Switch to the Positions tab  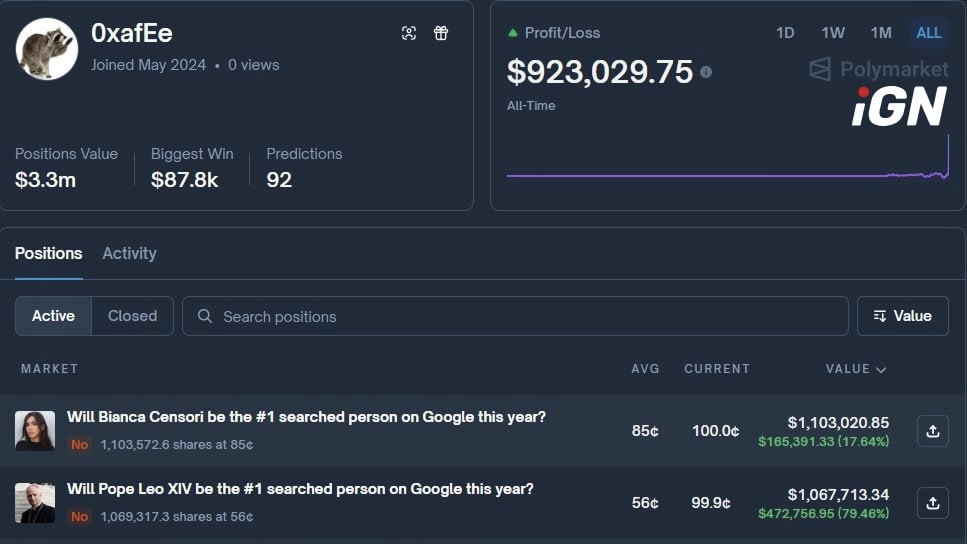click(49, 253)
